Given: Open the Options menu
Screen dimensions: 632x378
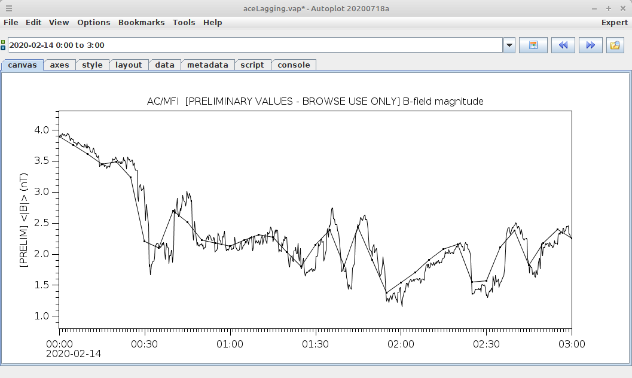Looking at the screenshot, I should tap(94, 22).
